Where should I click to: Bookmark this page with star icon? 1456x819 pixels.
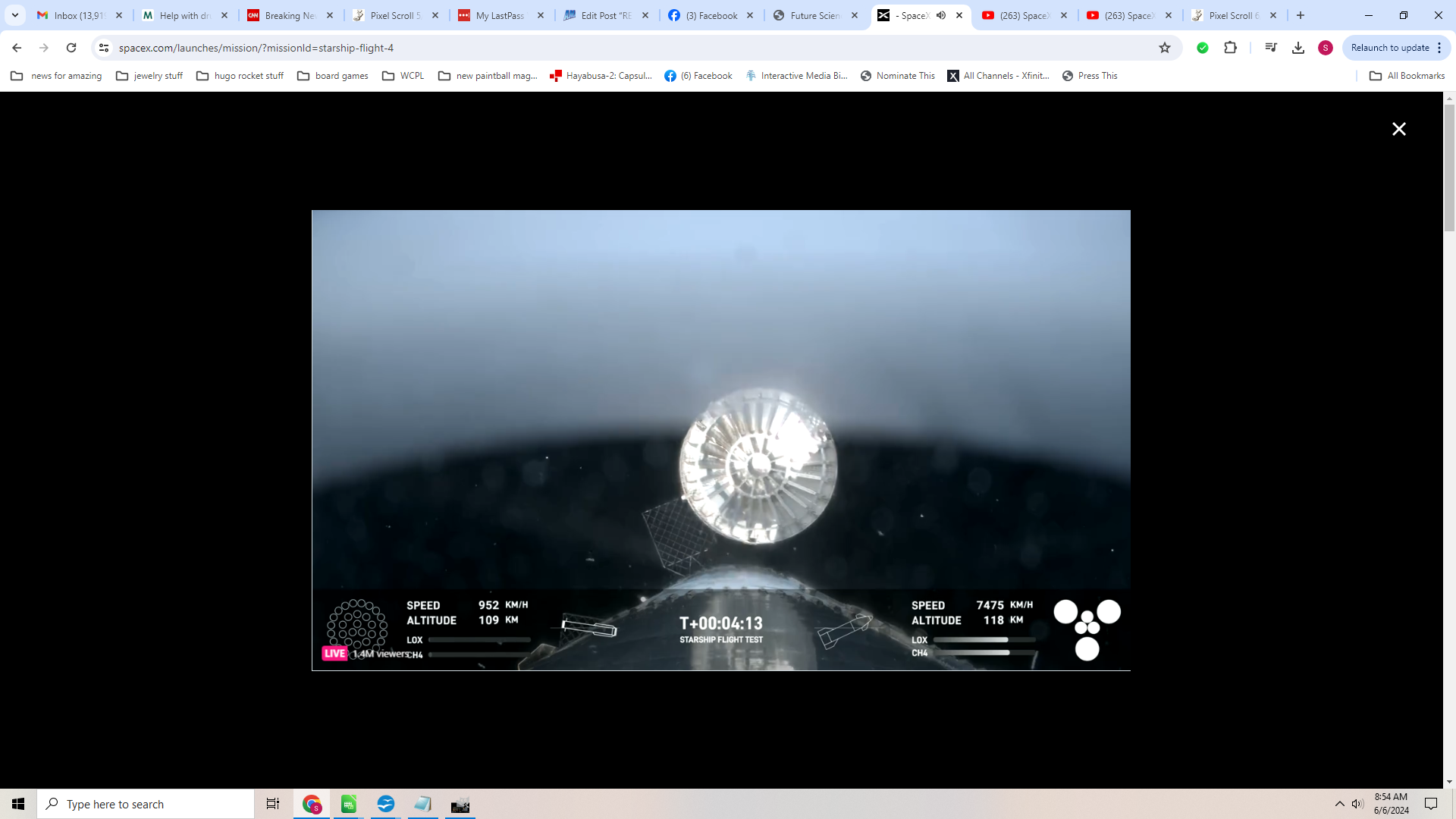[x=1165, y=48]
